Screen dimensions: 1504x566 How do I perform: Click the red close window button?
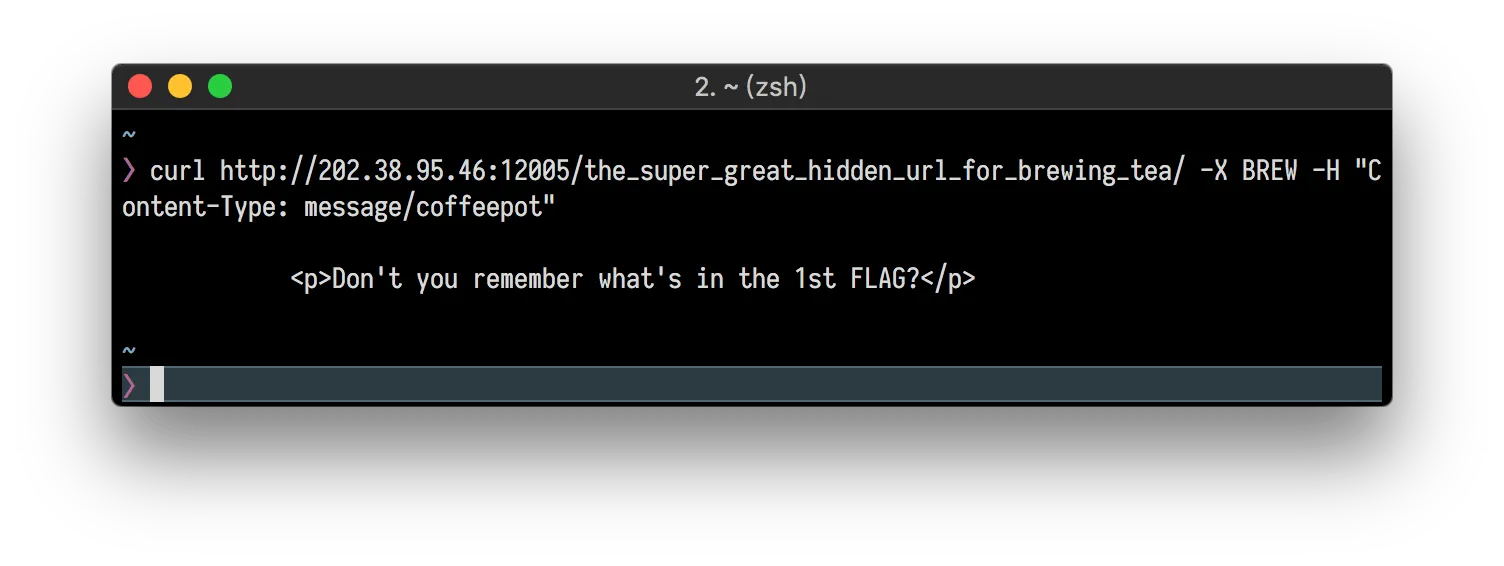[140, 87]
